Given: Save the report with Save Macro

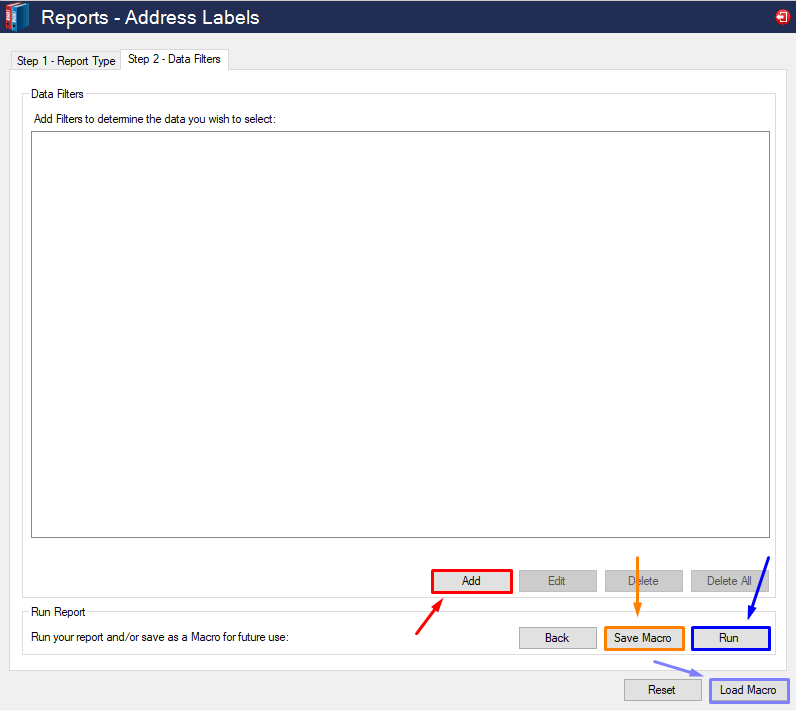Looking at the screenshot, I should pyautogui.click(x=643, y=638).
